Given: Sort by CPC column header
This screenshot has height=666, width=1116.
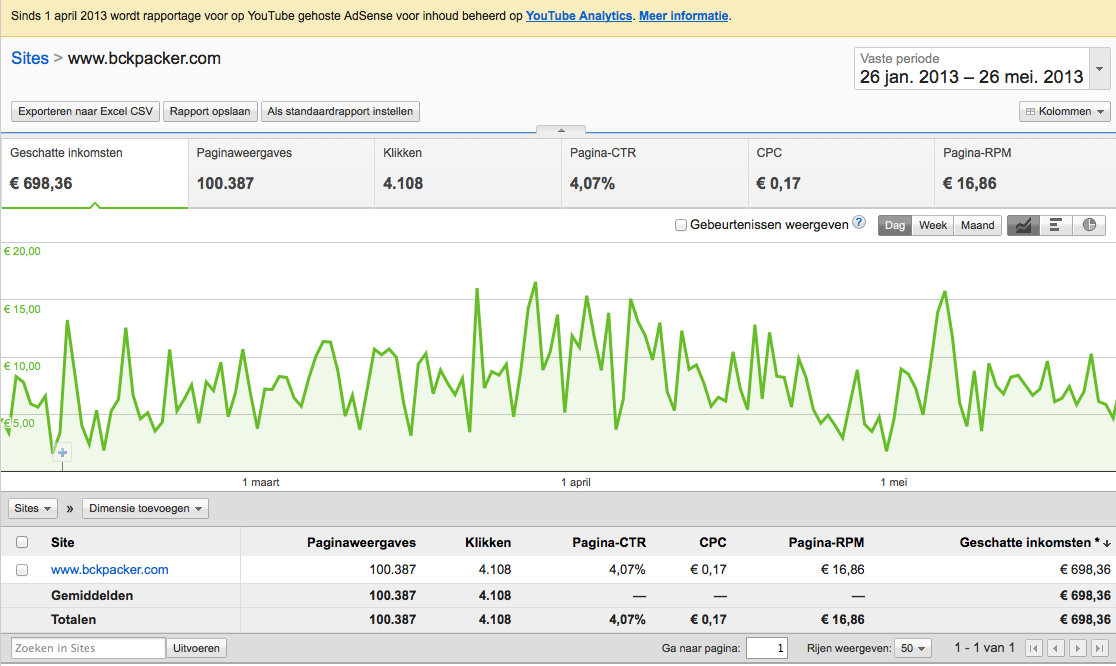Looking at the screenshot, I should point(712,543).
